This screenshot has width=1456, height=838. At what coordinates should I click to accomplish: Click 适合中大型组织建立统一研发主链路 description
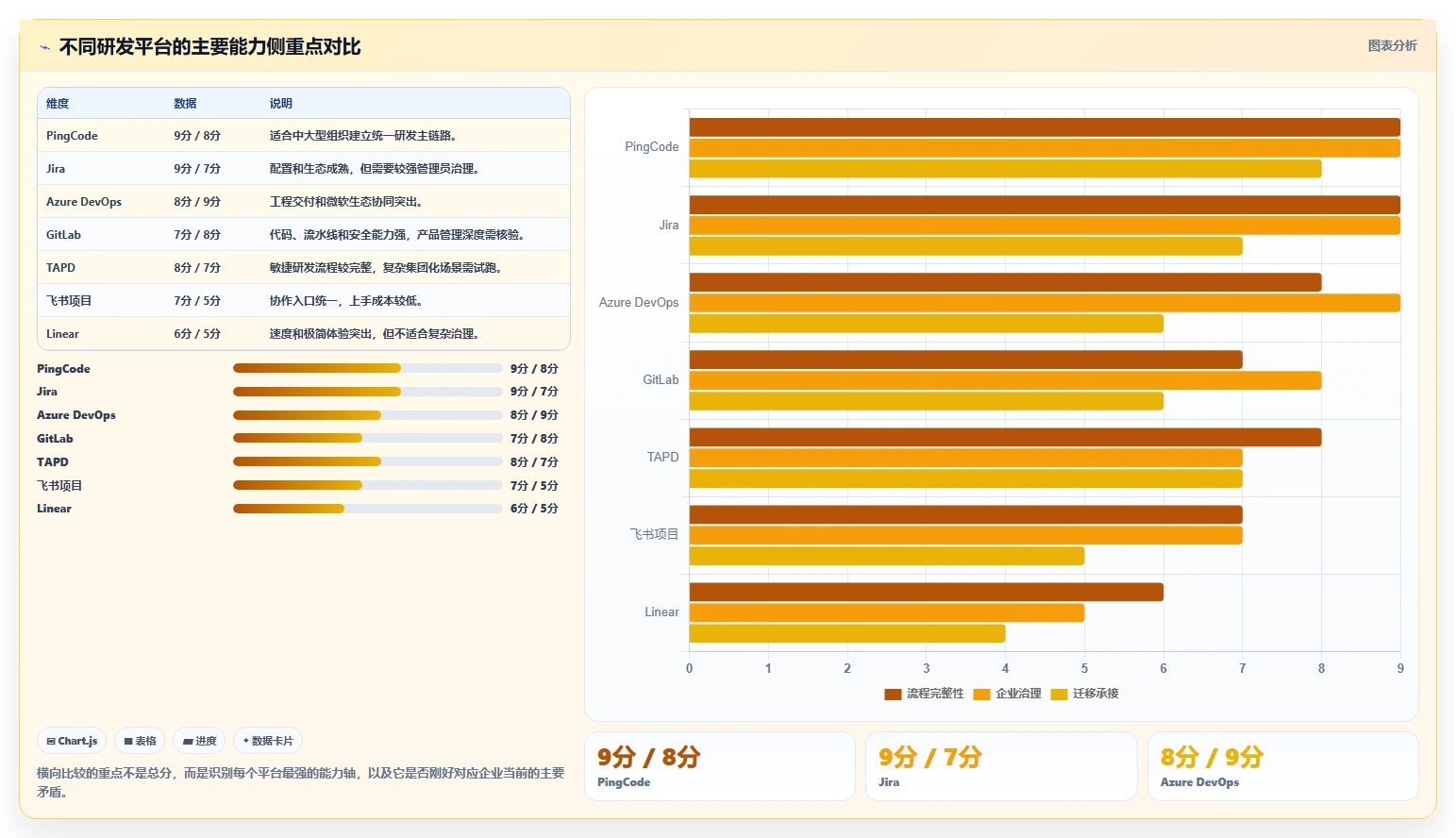(363, 136)
